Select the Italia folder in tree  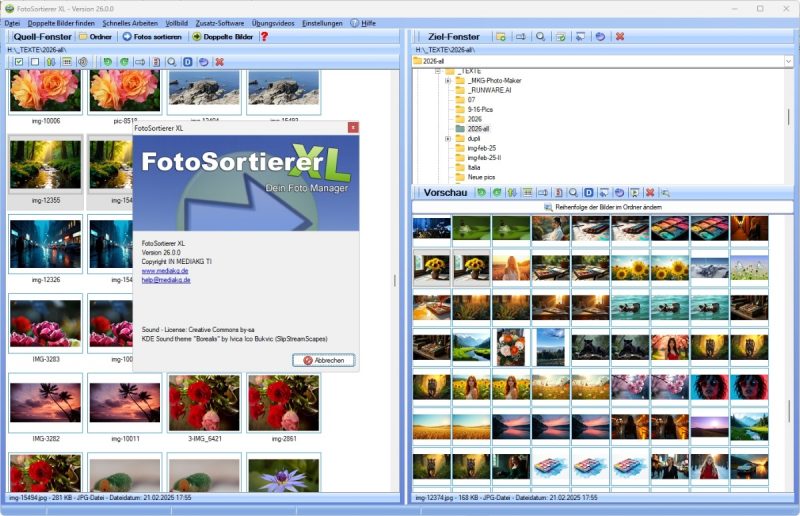(474, 167)
